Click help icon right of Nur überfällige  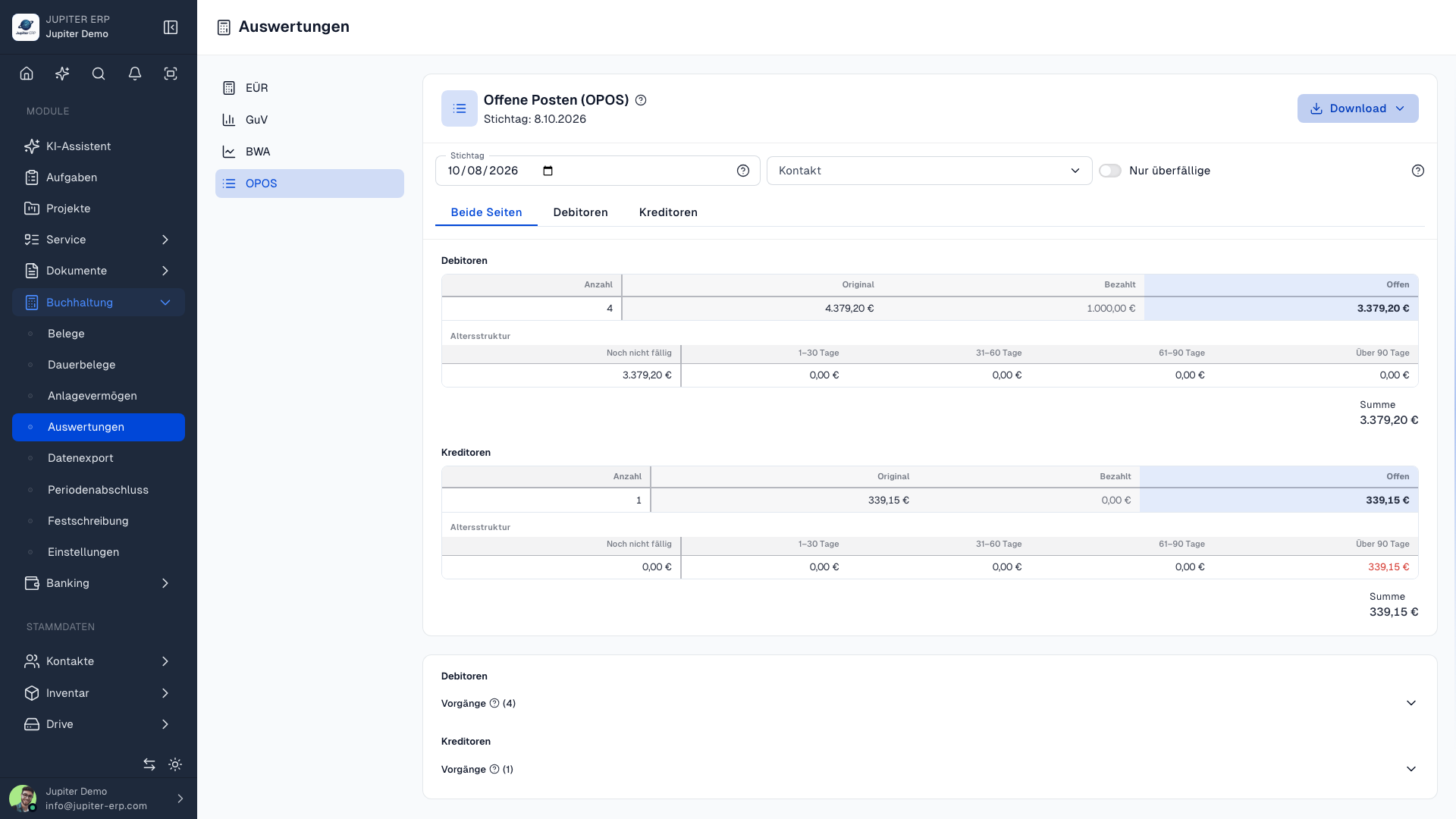click(1418, 171)
